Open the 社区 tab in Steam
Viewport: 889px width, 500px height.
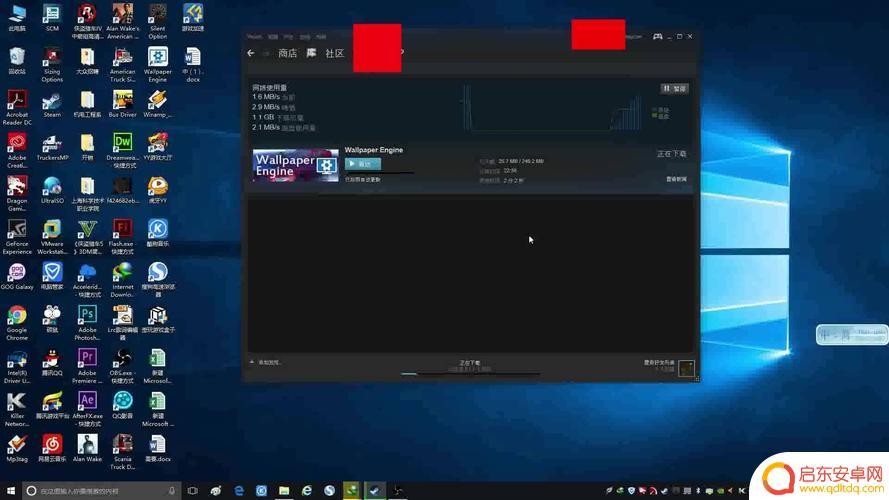point(335,53)
